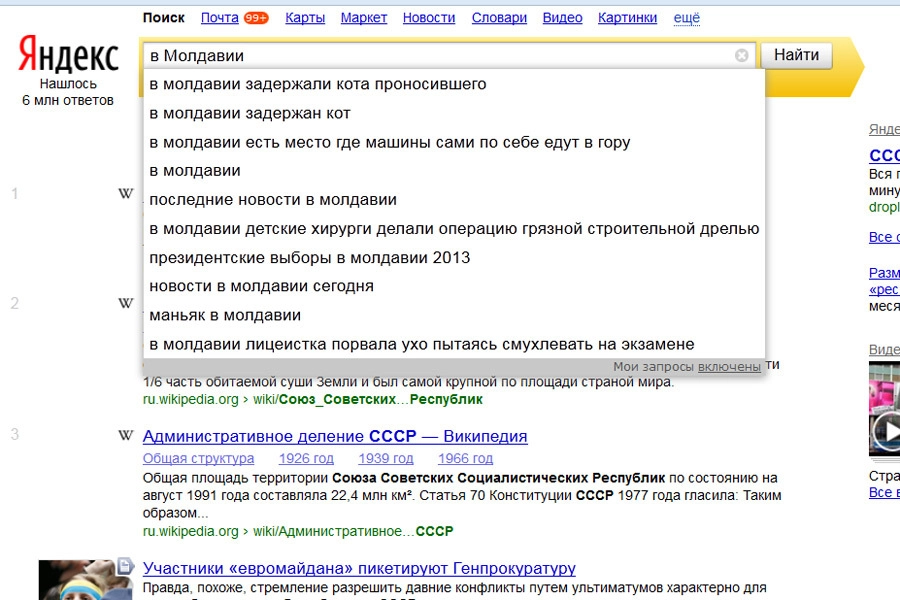Pick suggestion 'президентские выборы в молдавии 2013'
900x600 pixels.
point(309,258)
